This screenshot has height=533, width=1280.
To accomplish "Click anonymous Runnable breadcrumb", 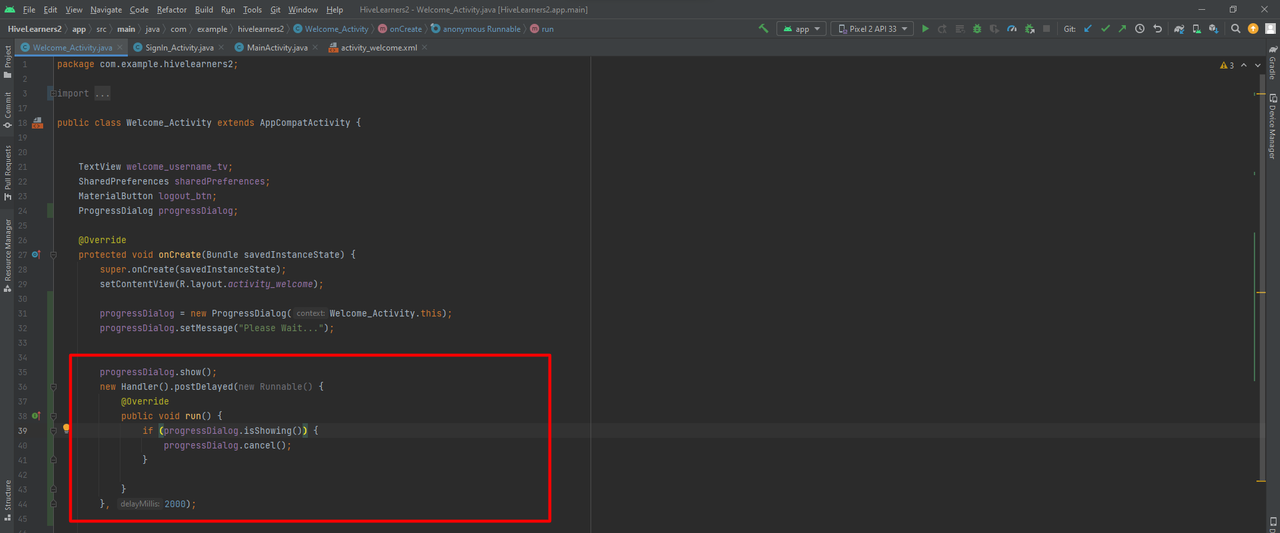I will pos(475,29).
